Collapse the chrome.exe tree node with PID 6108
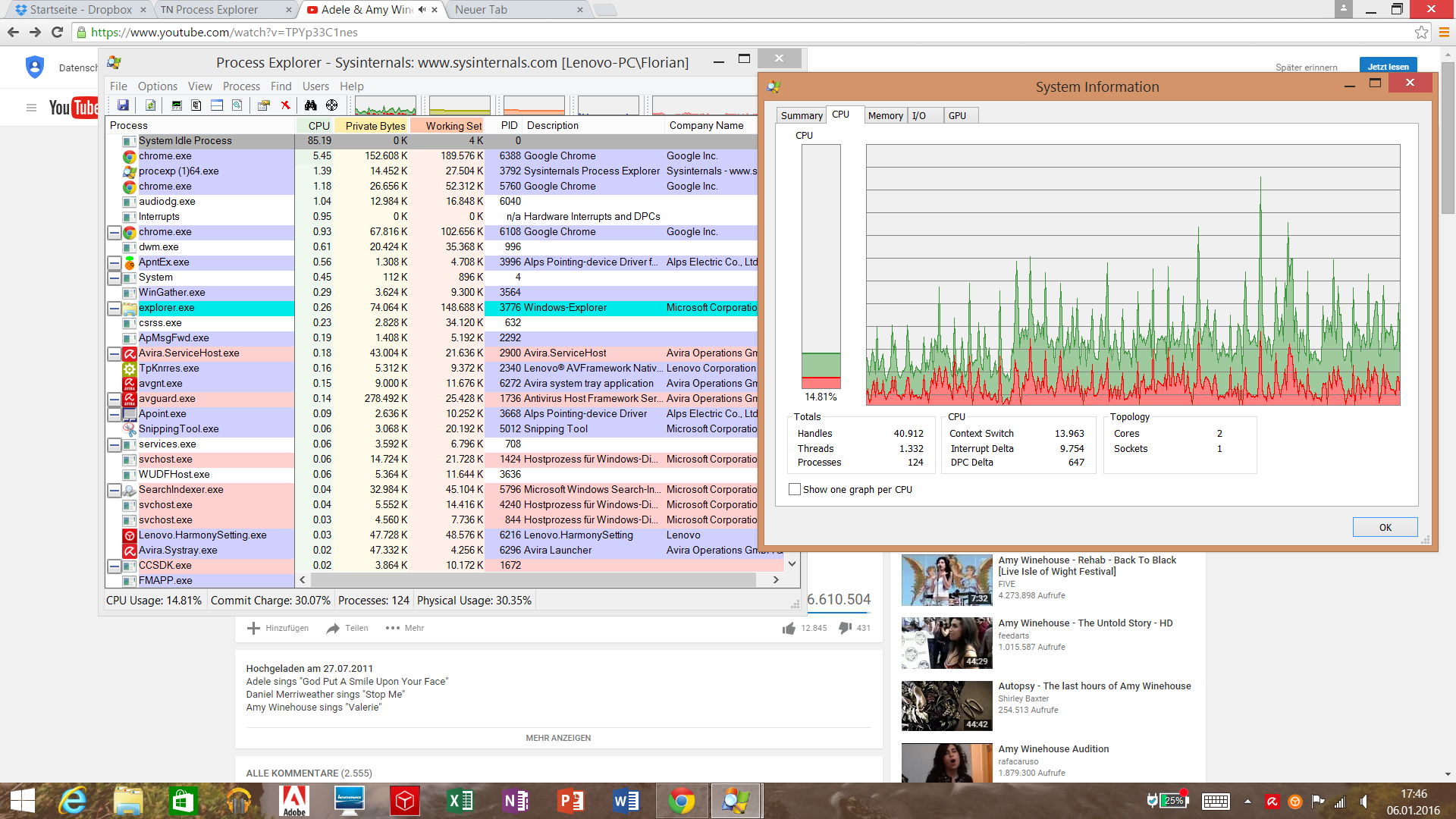The image size is (1456, 819). 115,232
